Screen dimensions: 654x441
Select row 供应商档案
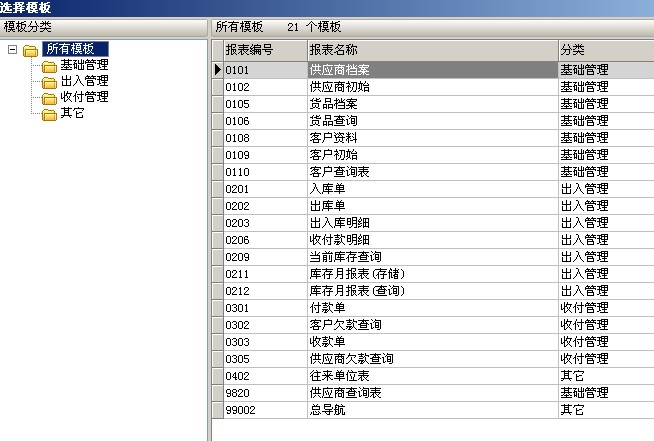point(433,70)
